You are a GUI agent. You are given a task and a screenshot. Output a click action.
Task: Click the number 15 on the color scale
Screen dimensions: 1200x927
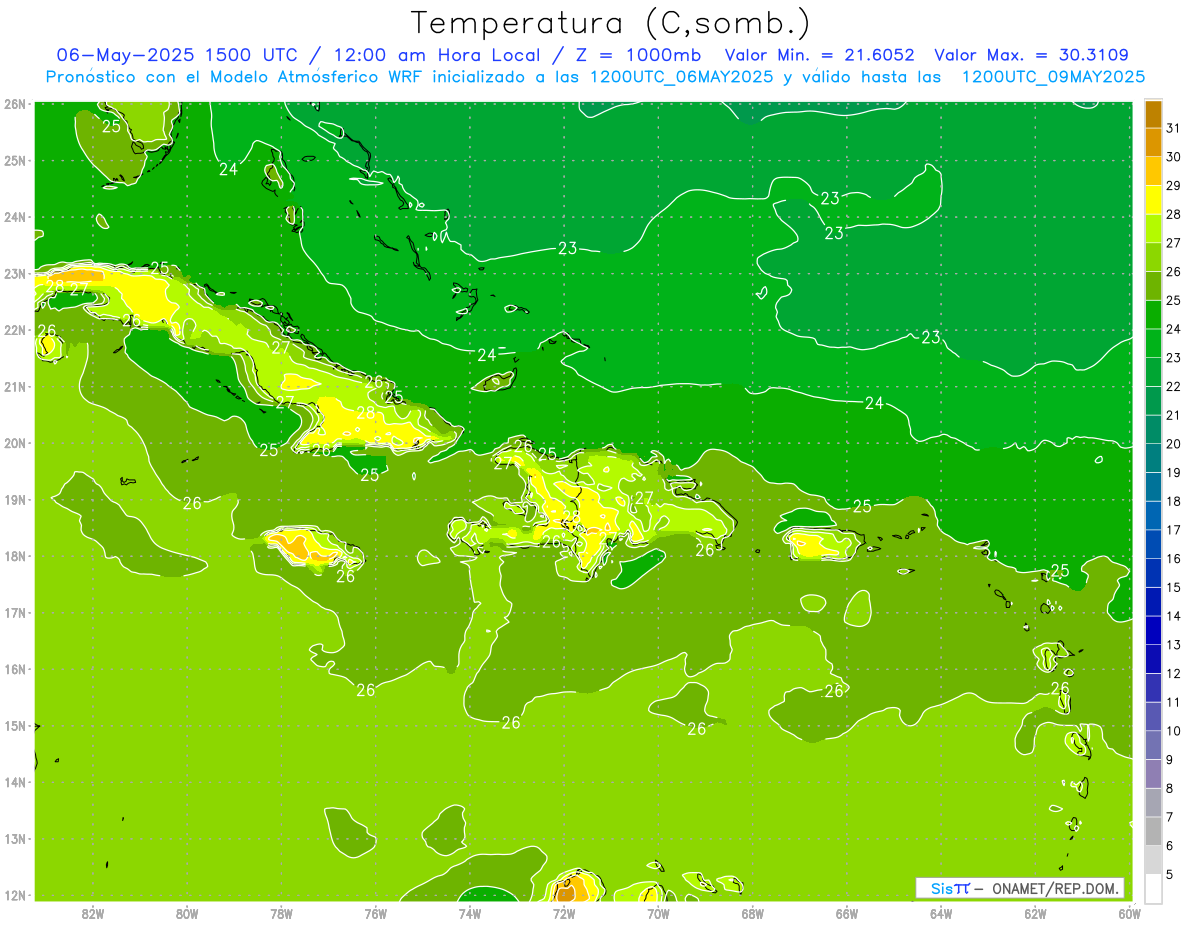(1173, 588)
